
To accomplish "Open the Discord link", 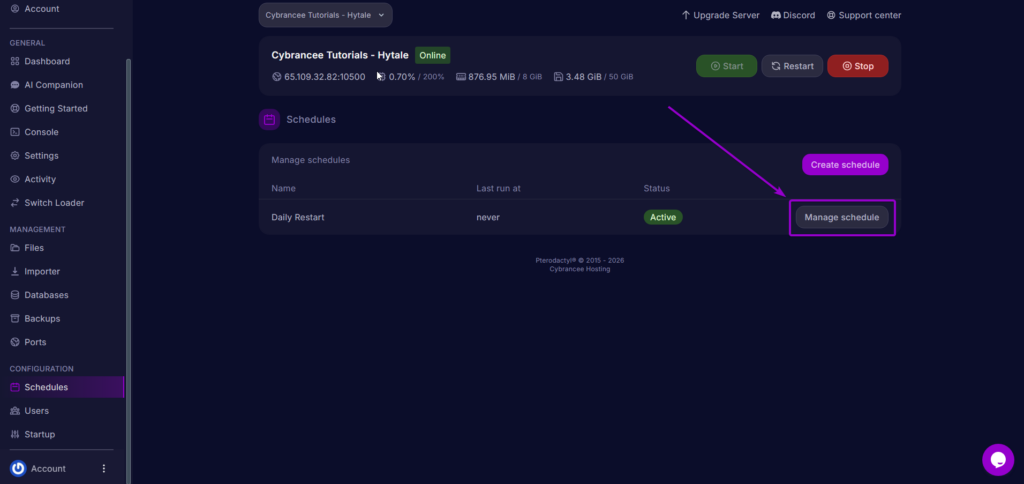I will coord(793,15).
